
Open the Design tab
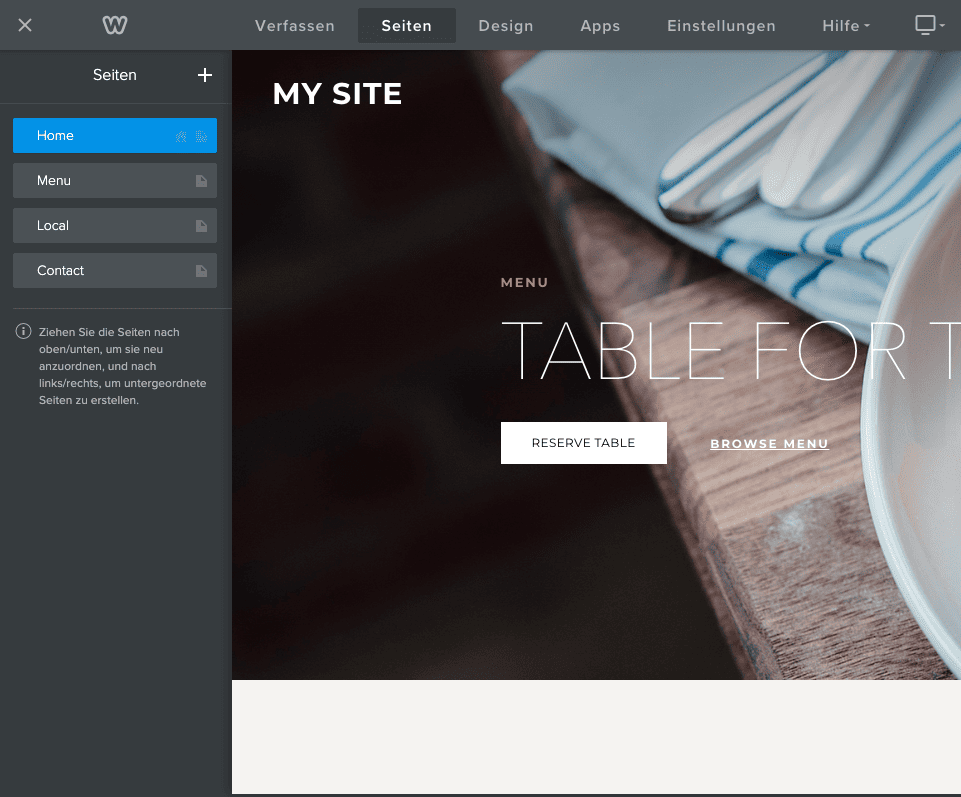[506, 26]
